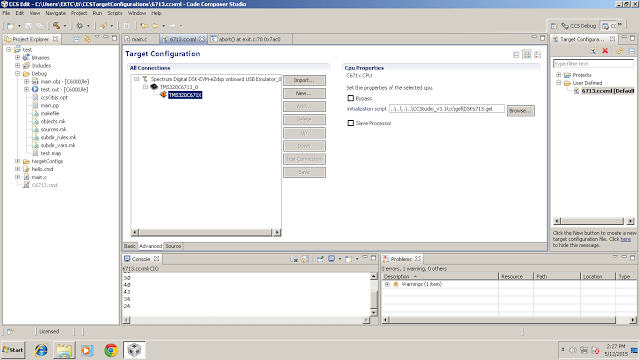Viewport: 640px width, 360px height.
Task: Expand the Warnings (1 item) entry
Action: pos(387,284)
